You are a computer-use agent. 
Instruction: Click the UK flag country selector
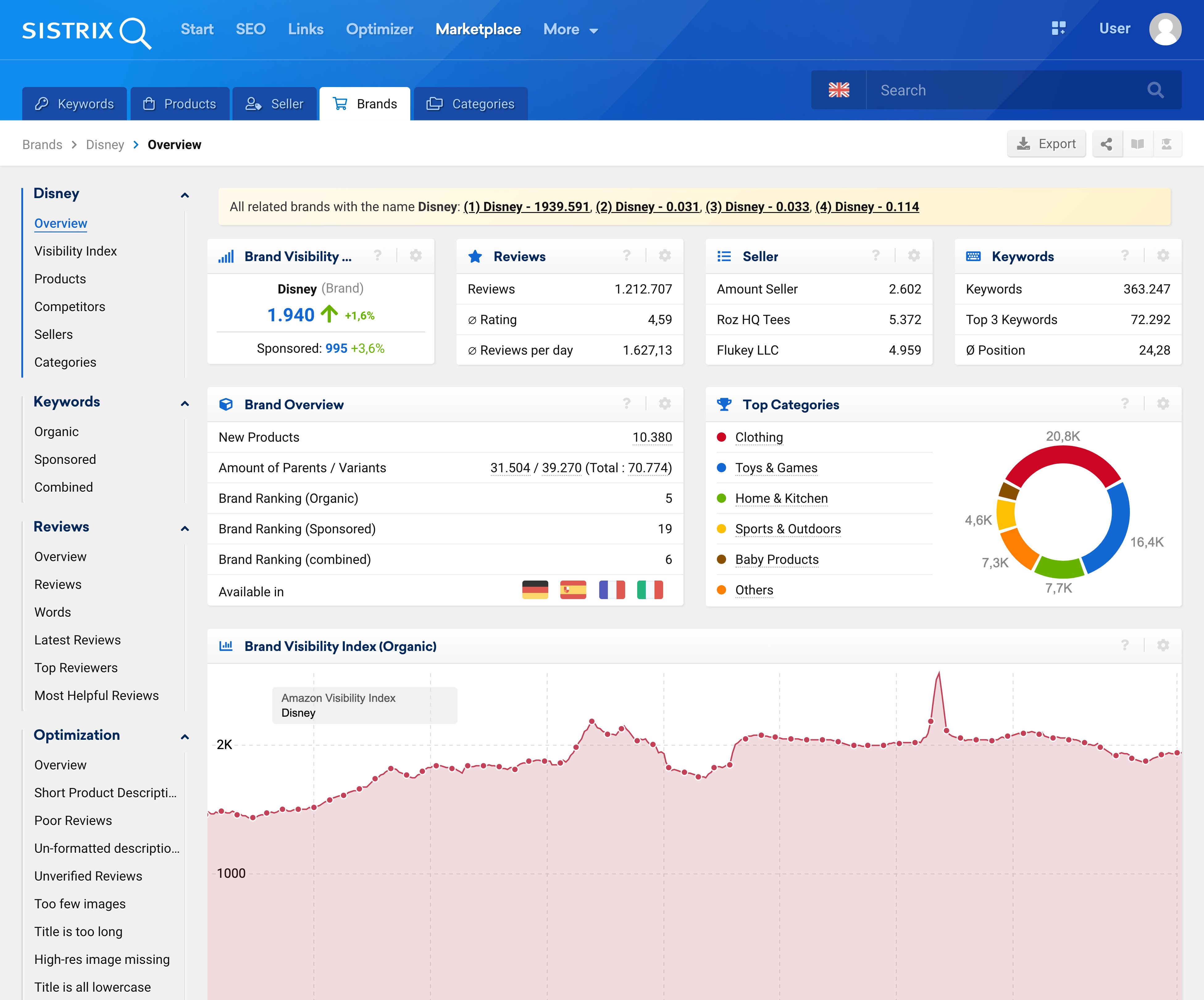839,90
